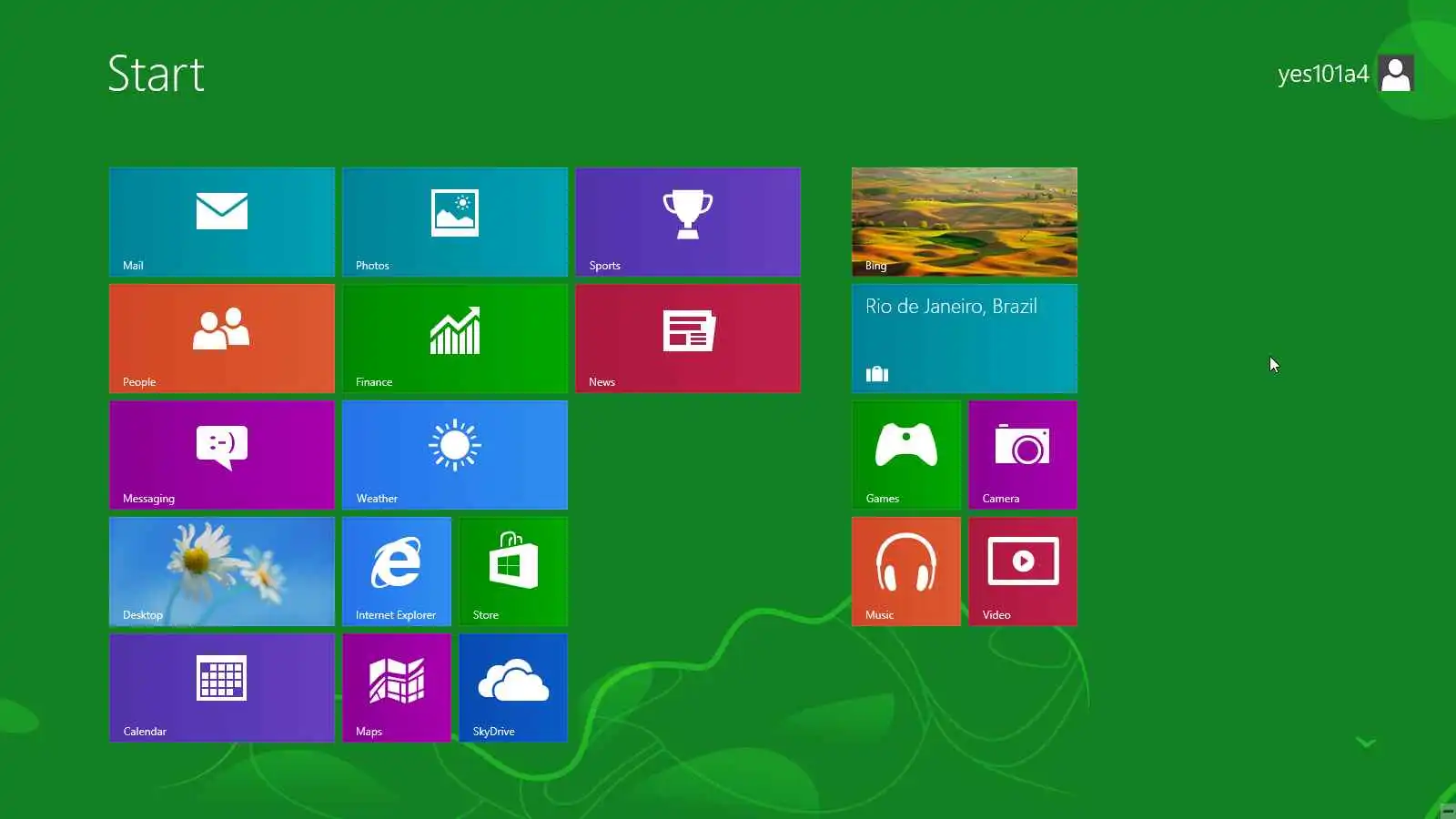Open the Windows Store tile
Screen dimensions: 1456x819
coord(513,571)
